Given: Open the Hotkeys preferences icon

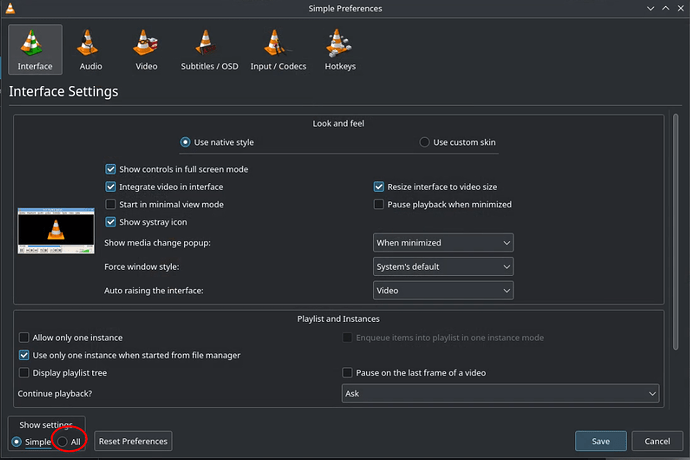Looking at the screenshot, I should (340, 50).
